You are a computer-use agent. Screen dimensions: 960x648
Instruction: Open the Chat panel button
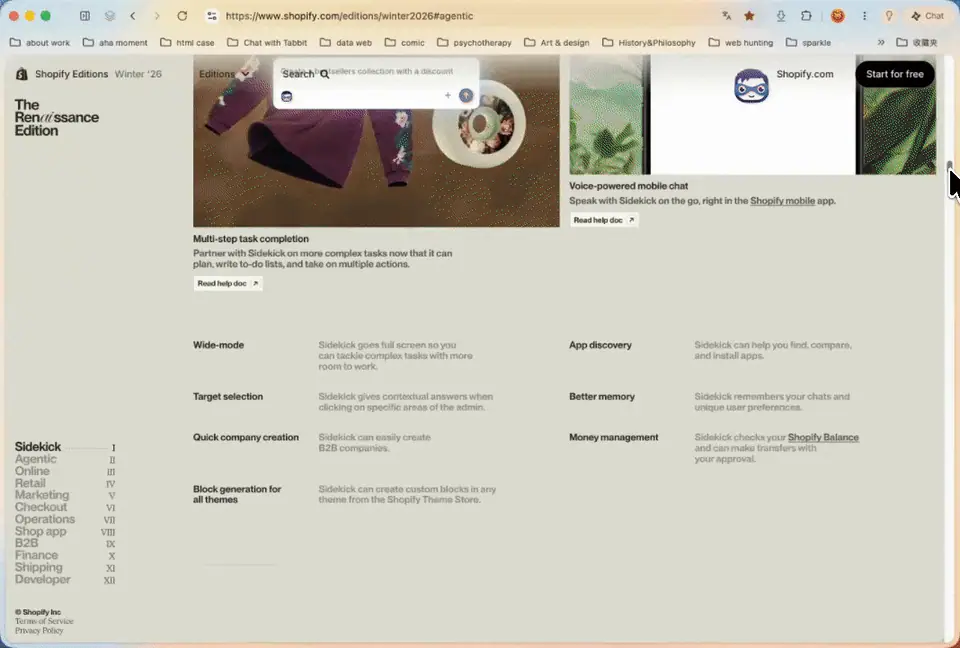[x=927, y=16]
